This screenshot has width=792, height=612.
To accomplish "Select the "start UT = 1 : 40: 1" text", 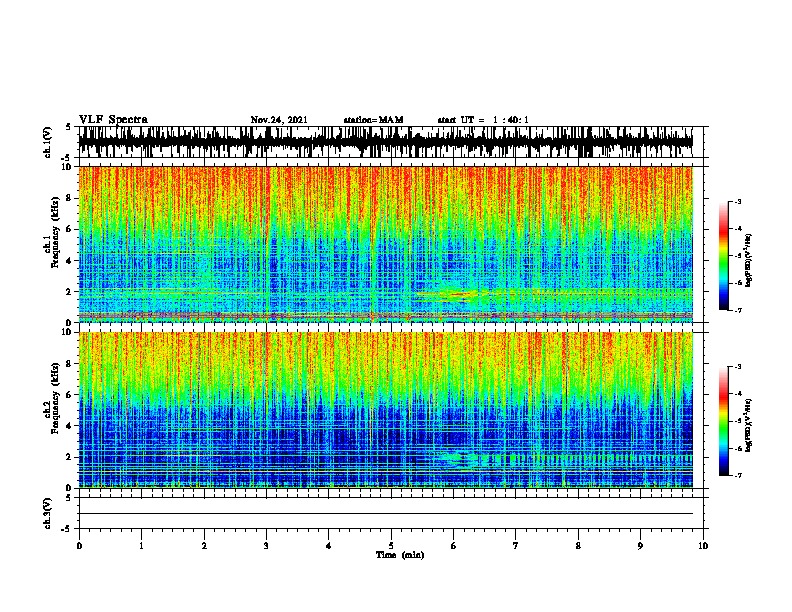I will [x=483, y=120].
